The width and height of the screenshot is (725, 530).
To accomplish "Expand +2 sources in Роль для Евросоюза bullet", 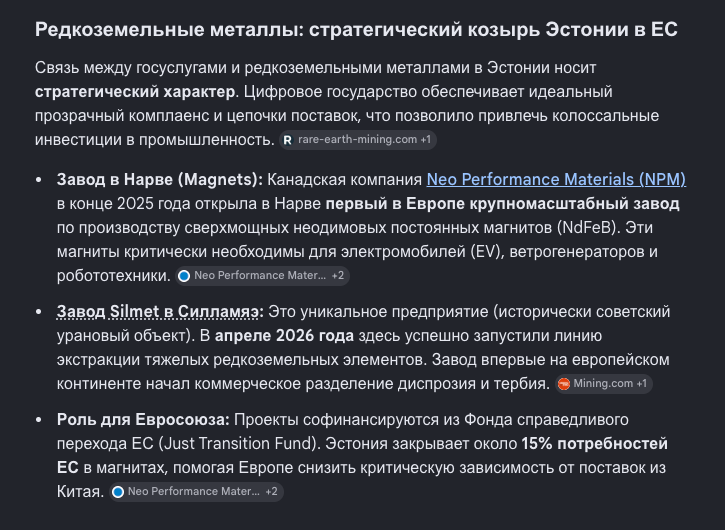I will 271,492.
